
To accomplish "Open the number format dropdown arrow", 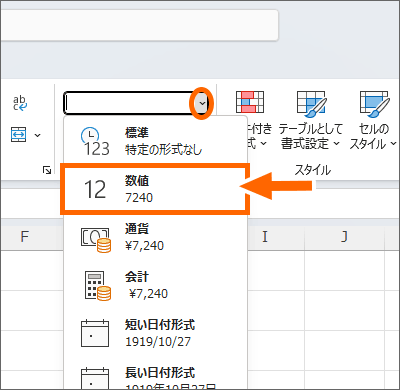I will pos(202,103).
